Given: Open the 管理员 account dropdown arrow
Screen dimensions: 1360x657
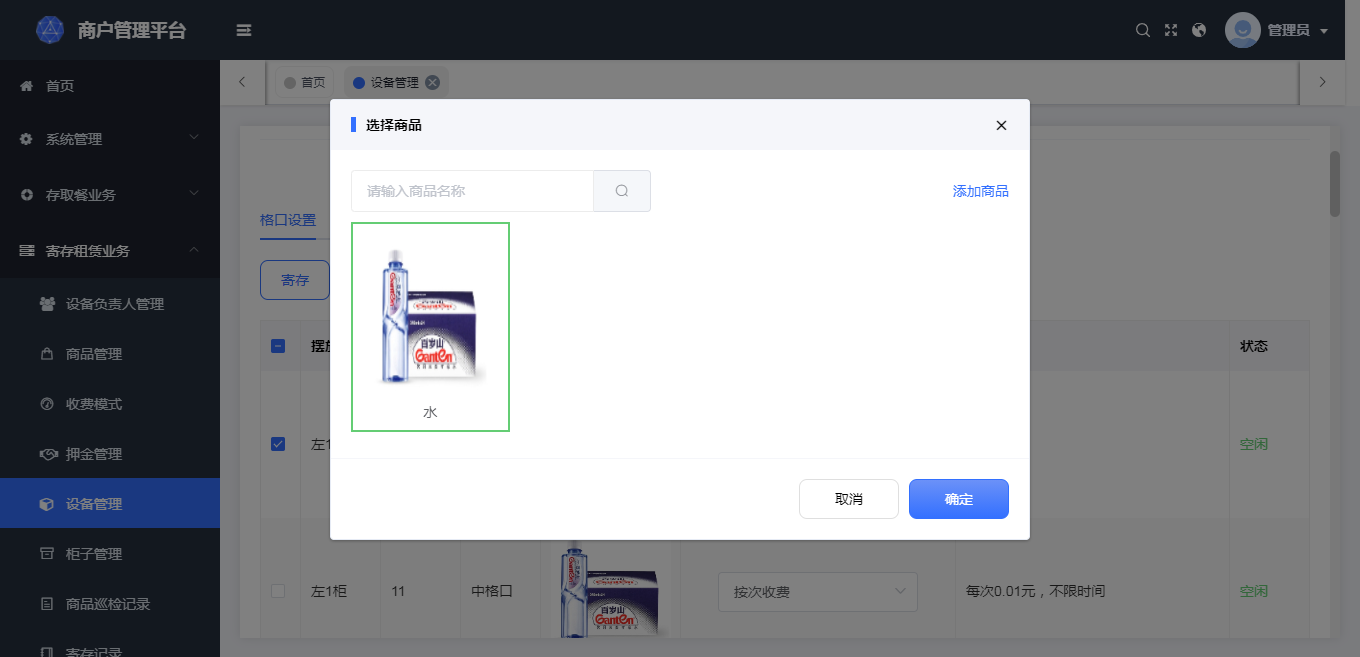Looking at the screenshot, I should [1324, 31].
